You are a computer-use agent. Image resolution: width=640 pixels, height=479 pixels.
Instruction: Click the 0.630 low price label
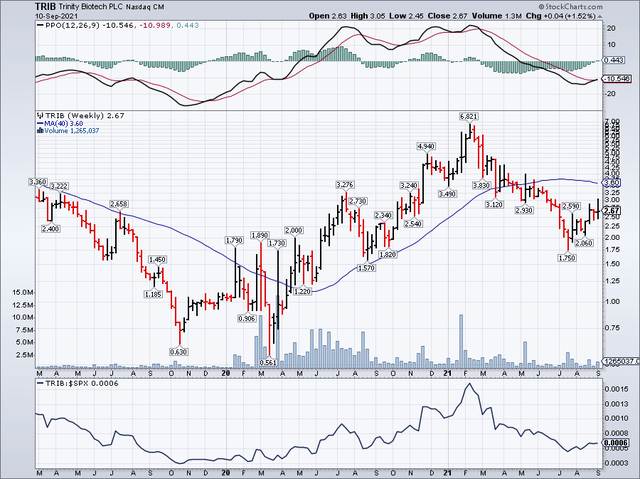tap(179, 352)
